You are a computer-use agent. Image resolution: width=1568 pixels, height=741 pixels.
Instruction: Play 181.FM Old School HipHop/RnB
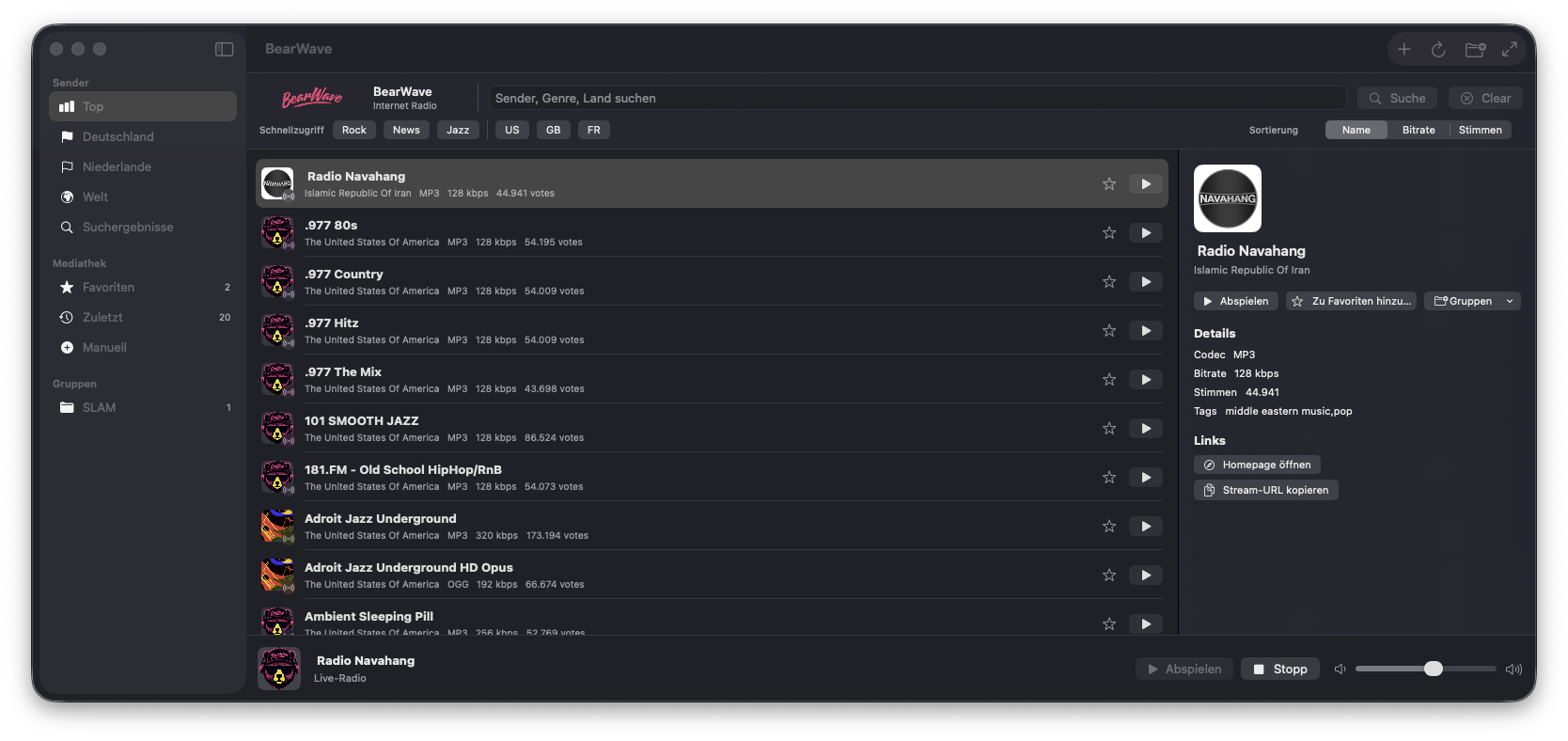pos(1146,478)
